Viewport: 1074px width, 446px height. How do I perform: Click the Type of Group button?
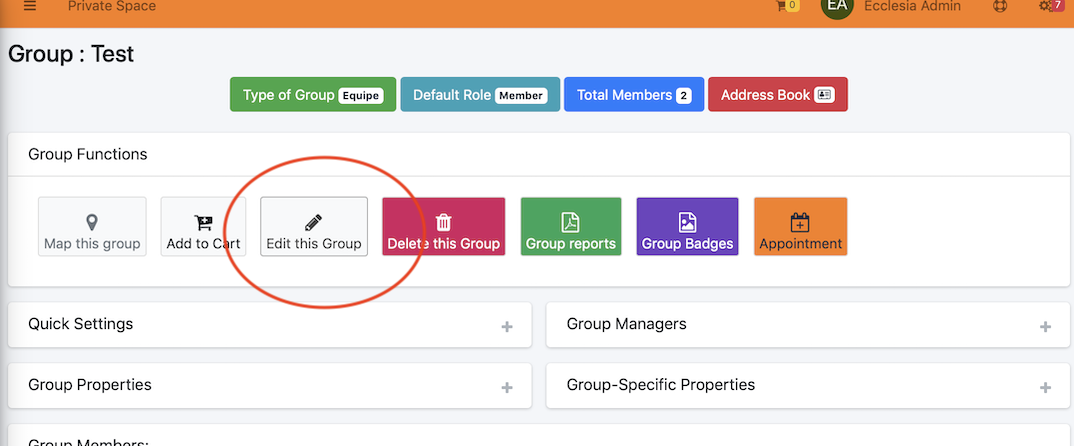(x=313, y=95)
